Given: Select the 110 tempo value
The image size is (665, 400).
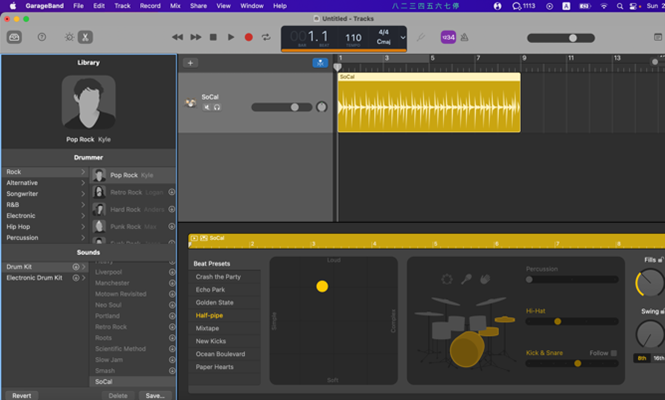Looking at the screenshot, I should coord(353,38).
